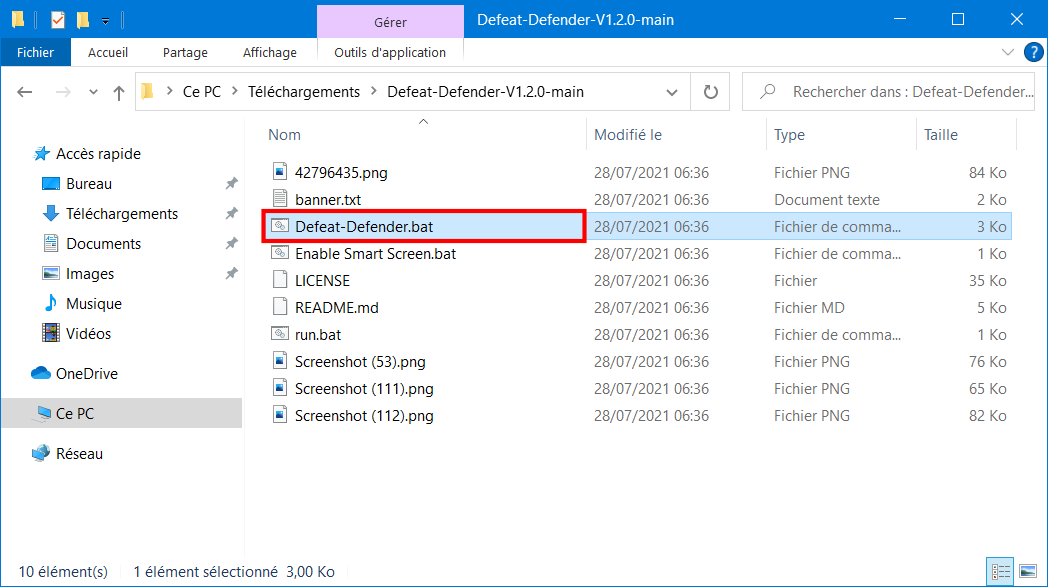The width and height of the screenshot is (1048, 587).
Task: Switch to the Affichage ribbon tab
Action: point(269,52)
